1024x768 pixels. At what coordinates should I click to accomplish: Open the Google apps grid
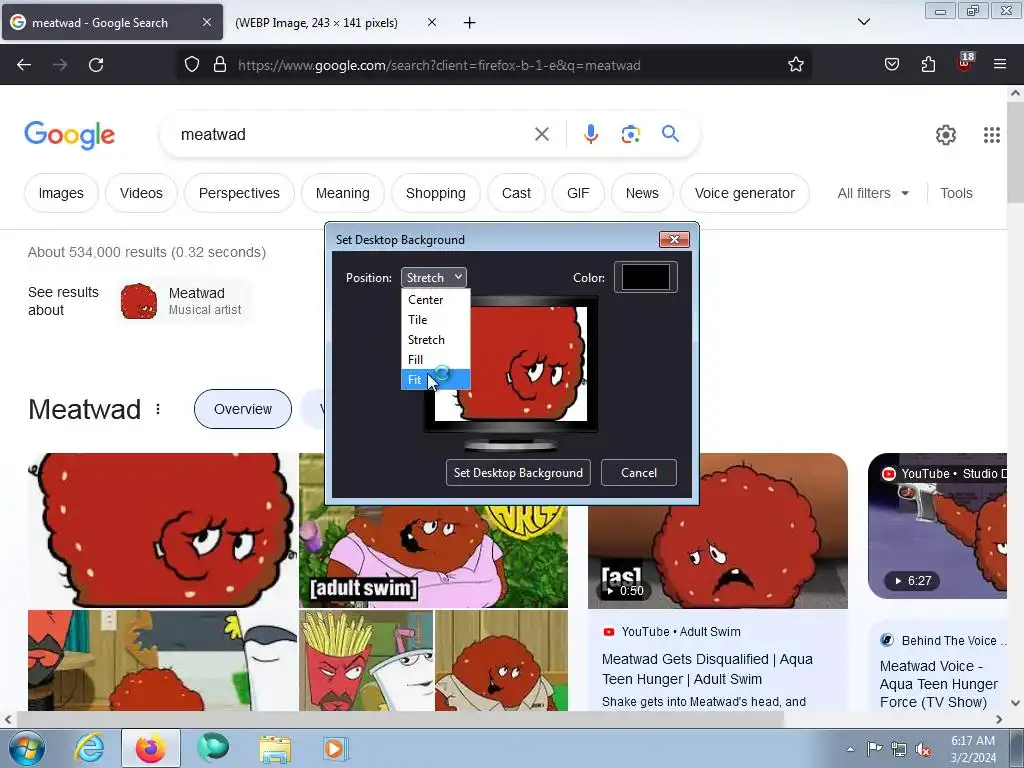click(x=992, y=135)
